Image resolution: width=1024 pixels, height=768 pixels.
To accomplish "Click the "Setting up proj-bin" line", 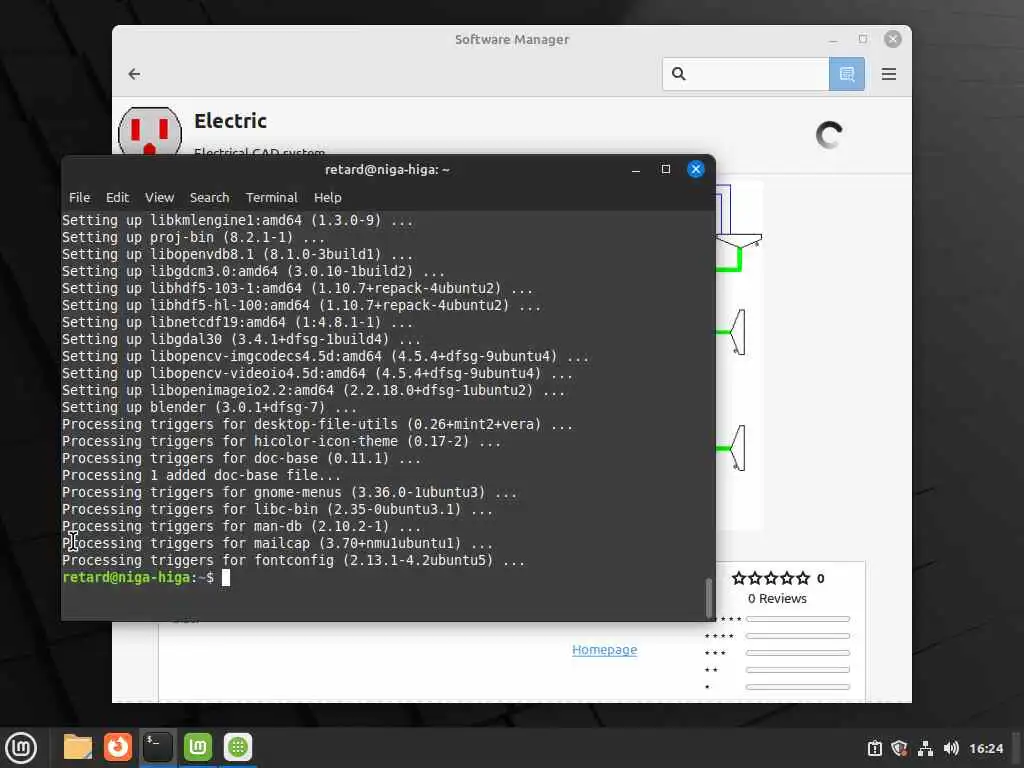I will click(x=193, y=237).
